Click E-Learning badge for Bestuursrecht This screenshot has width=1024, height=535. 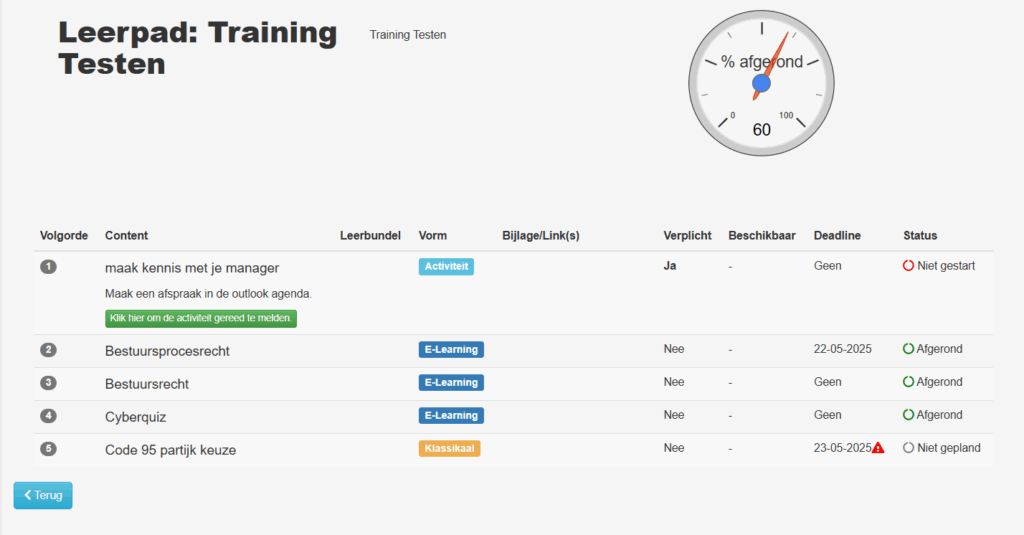click(x=451, y=382)
